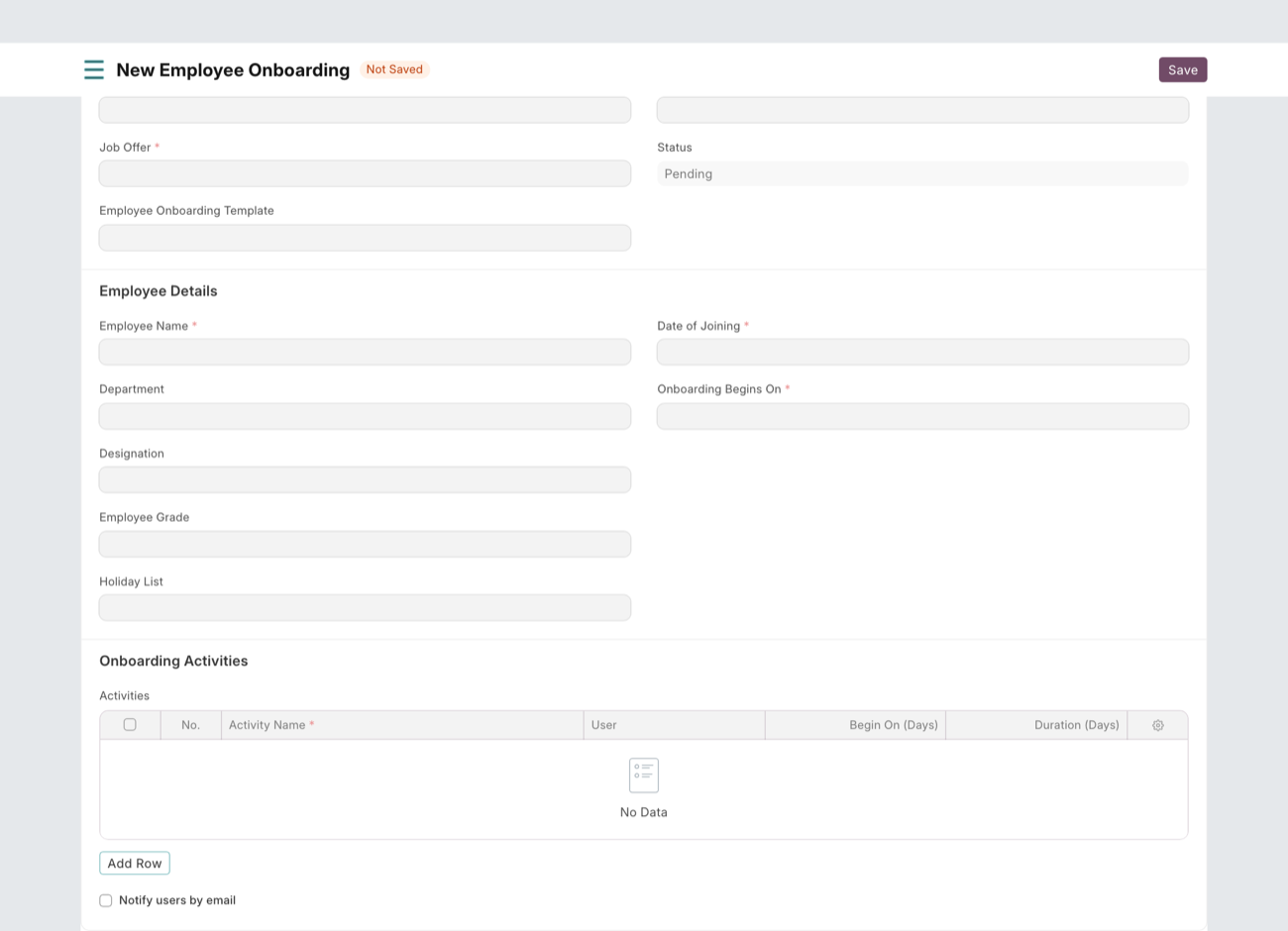1288x931 pixels.
Task: Click the Onboarding Activities section heading
Action: click(173, 661)
